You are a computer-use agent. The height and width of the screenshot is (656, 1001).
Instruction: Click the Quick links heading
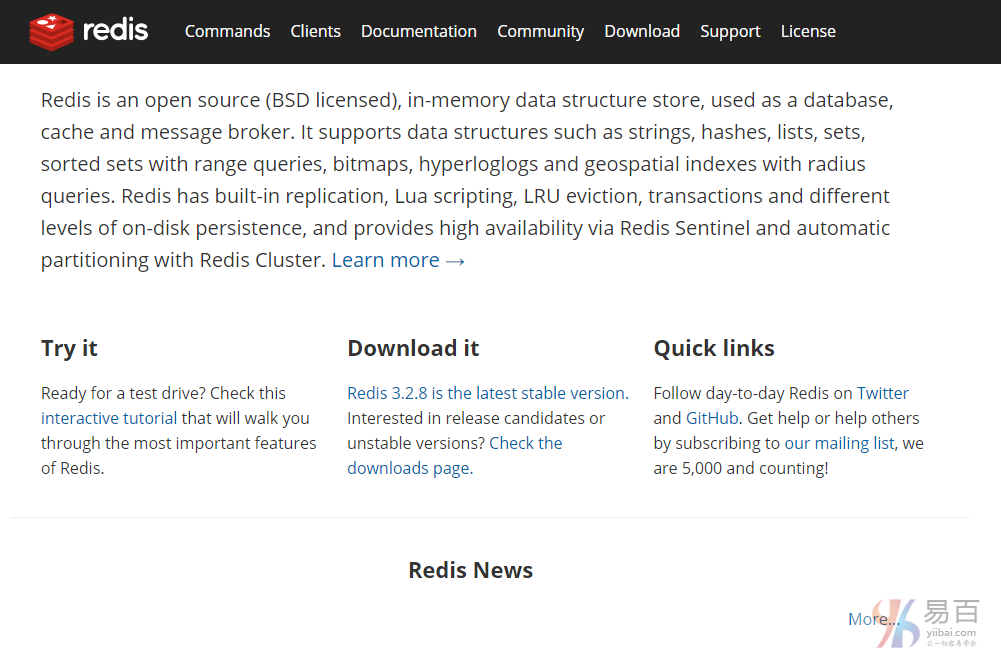pos(714,348)
